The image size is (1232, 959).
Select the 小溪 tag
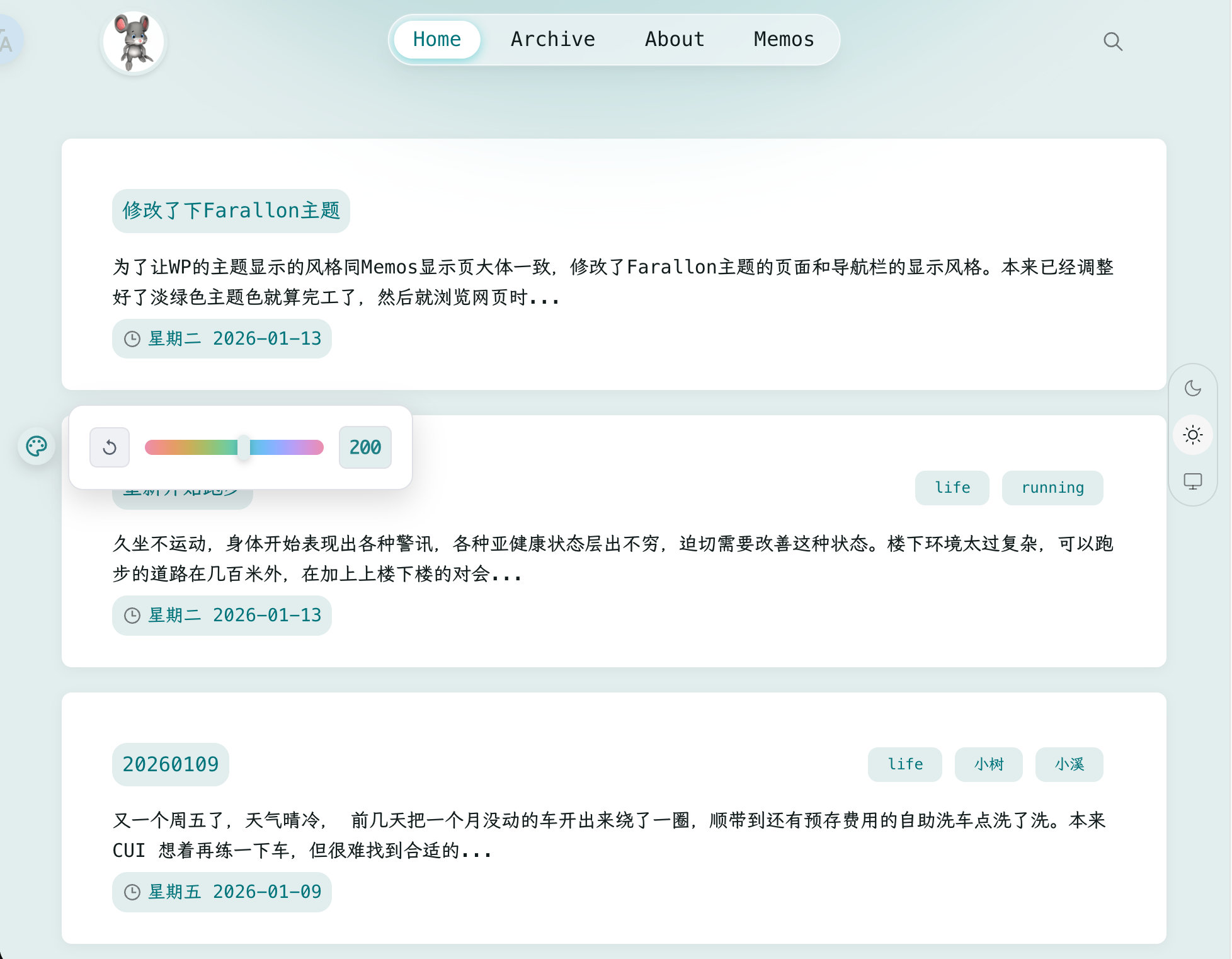click(1069, 764)
